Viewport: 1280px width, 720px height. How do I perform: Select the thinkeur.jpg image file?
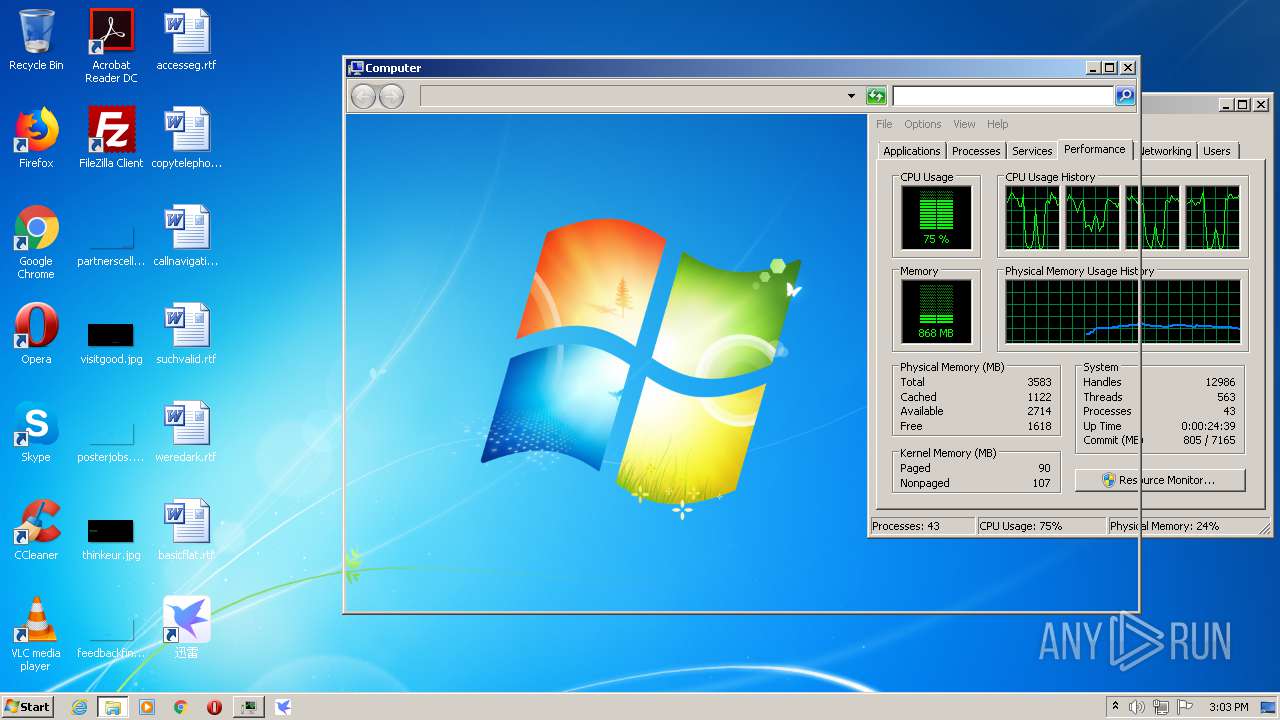click(x=111, y=538)
